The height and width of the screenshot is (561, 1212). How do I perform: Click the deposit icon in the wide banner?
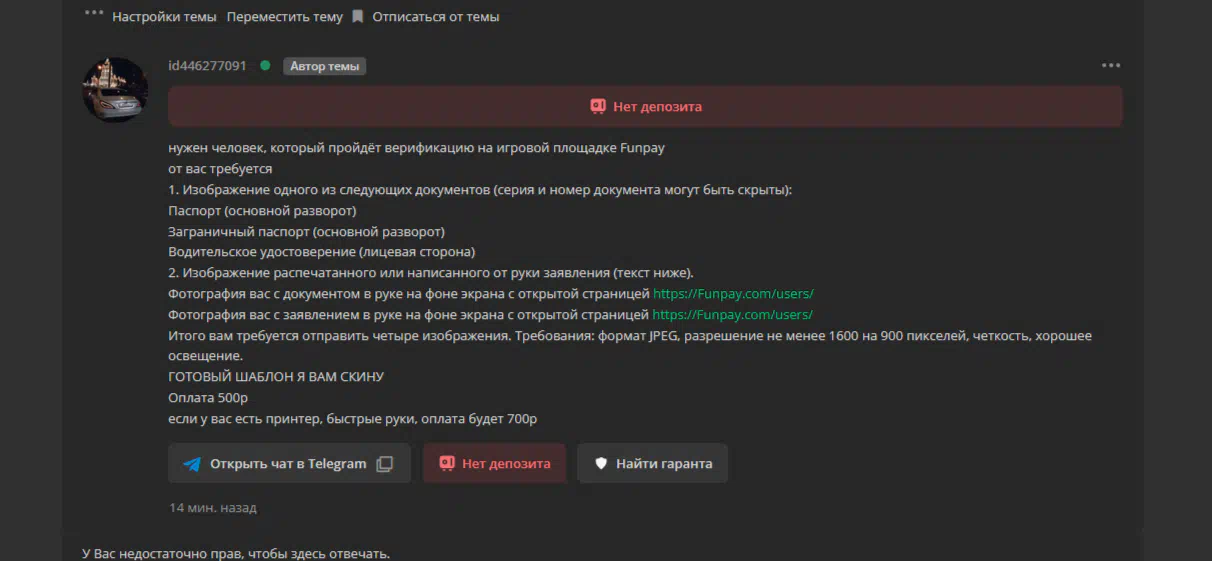(x=598, y=106)
